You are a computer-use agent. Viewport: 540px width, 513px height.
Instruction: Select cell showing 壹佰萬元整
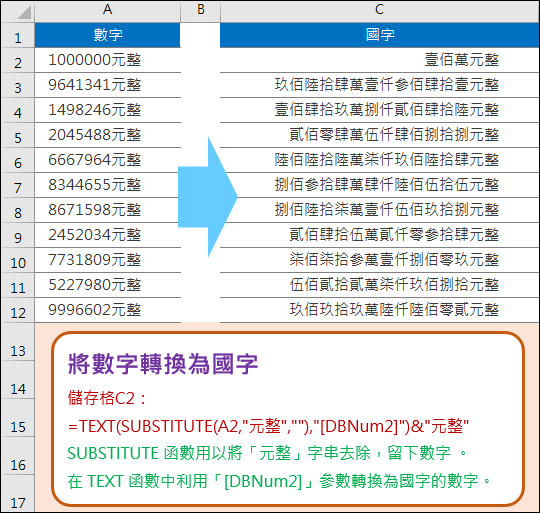[x=380, y=60]
